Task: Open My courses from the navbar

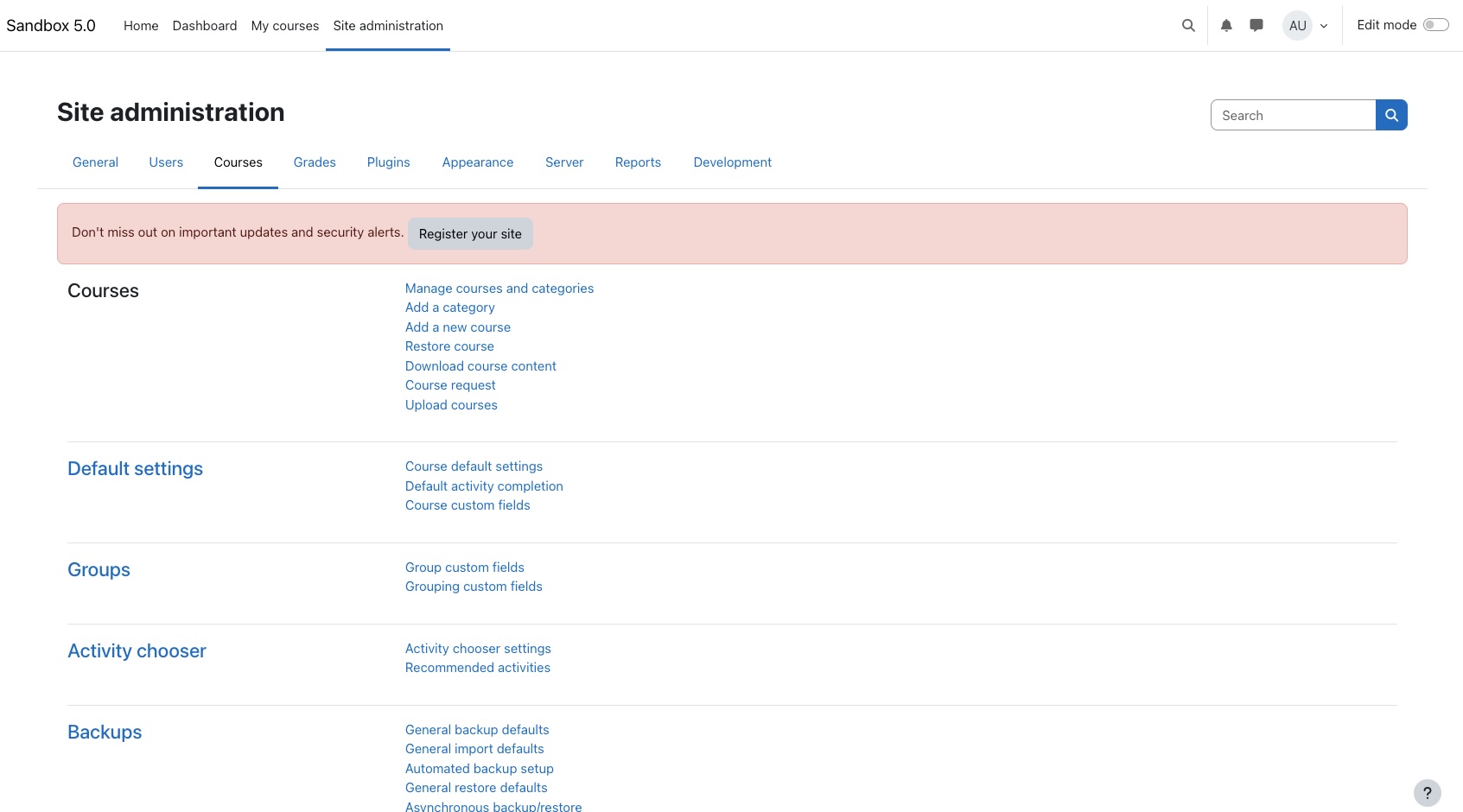Action: (x=284, y=25)
